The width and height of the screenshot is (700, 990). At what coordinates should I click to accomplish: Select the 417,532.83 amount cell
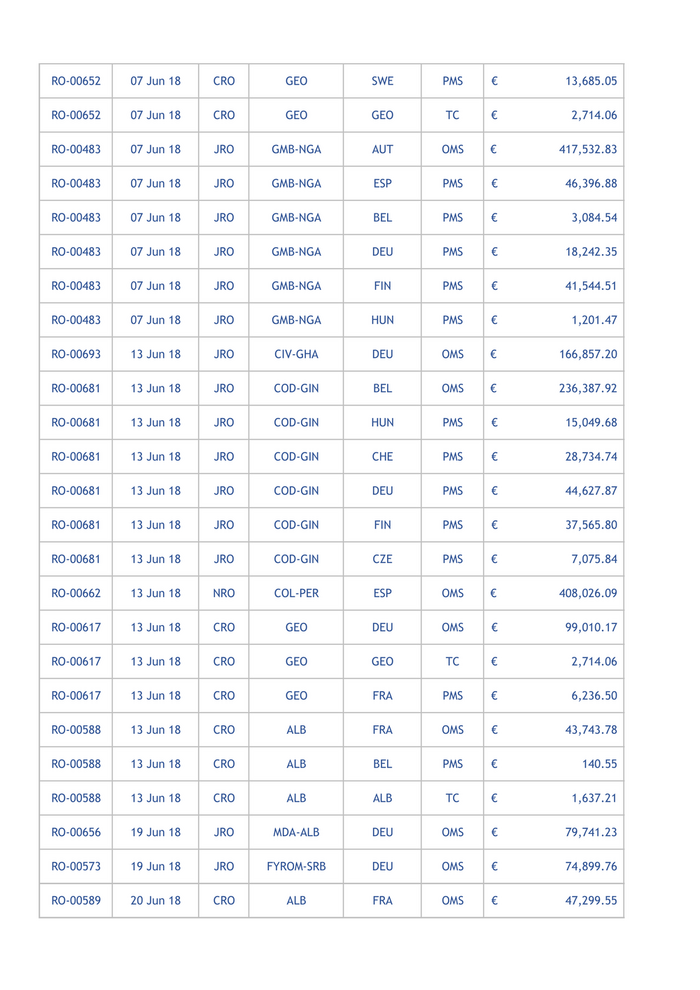click(x=587, y=149)
